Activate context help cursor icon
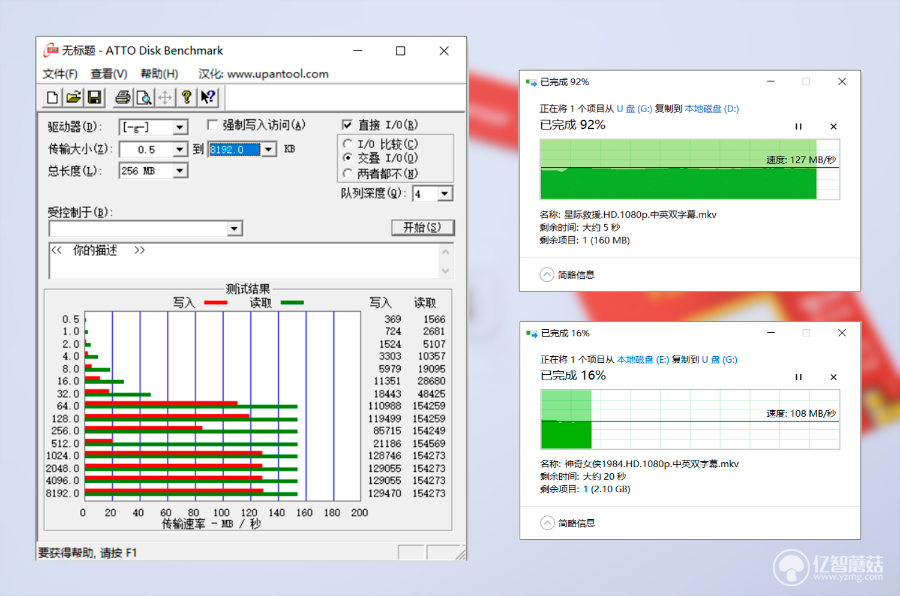900x596 pixels. 208,98
